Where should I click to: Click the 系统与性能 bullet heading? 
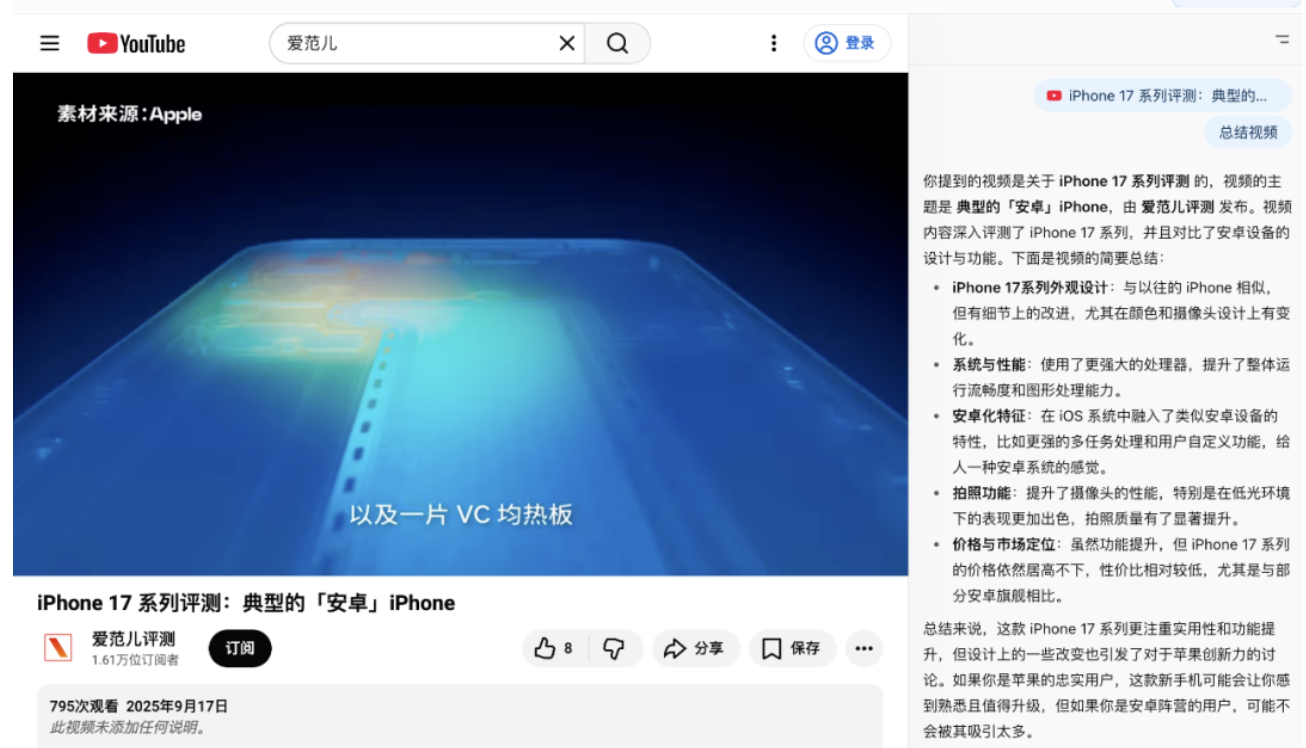[989, 365]
